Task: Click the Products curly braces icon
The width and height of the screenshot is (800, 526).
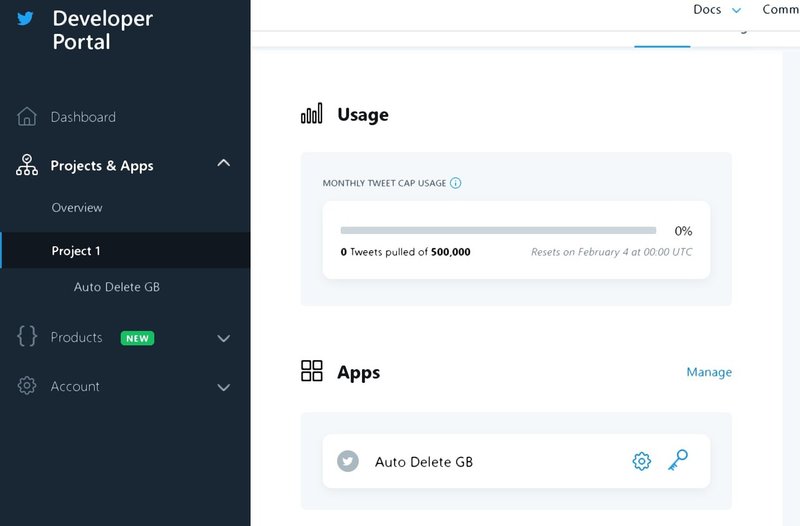Action: pos(27,338)
